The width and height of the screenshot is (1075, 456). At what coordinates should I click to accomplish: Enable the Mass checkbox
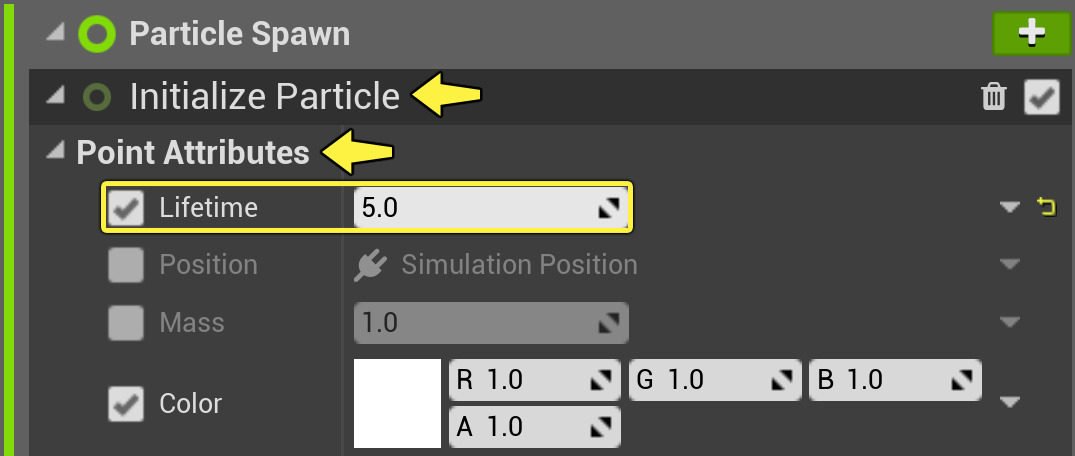tap(126, 323)
